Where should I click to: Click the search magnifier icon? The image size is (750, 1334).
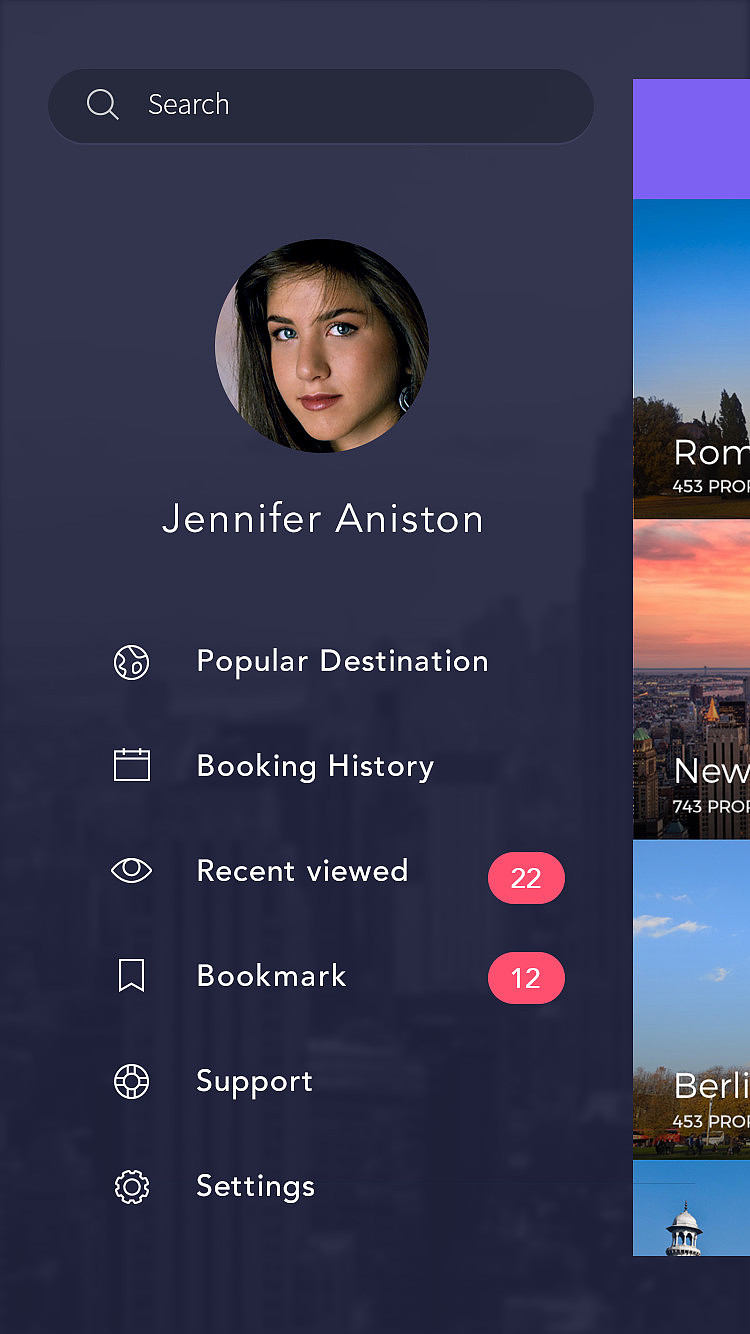[102, 104]
